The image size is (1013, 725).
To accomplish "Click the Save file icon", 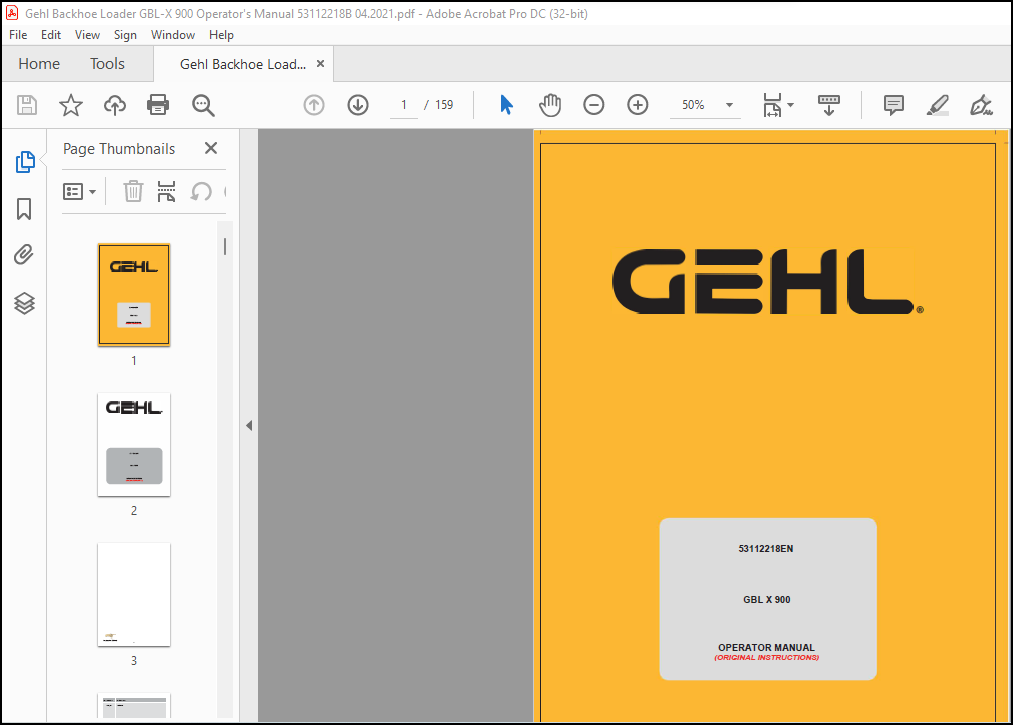I will (x=26, y=105).
